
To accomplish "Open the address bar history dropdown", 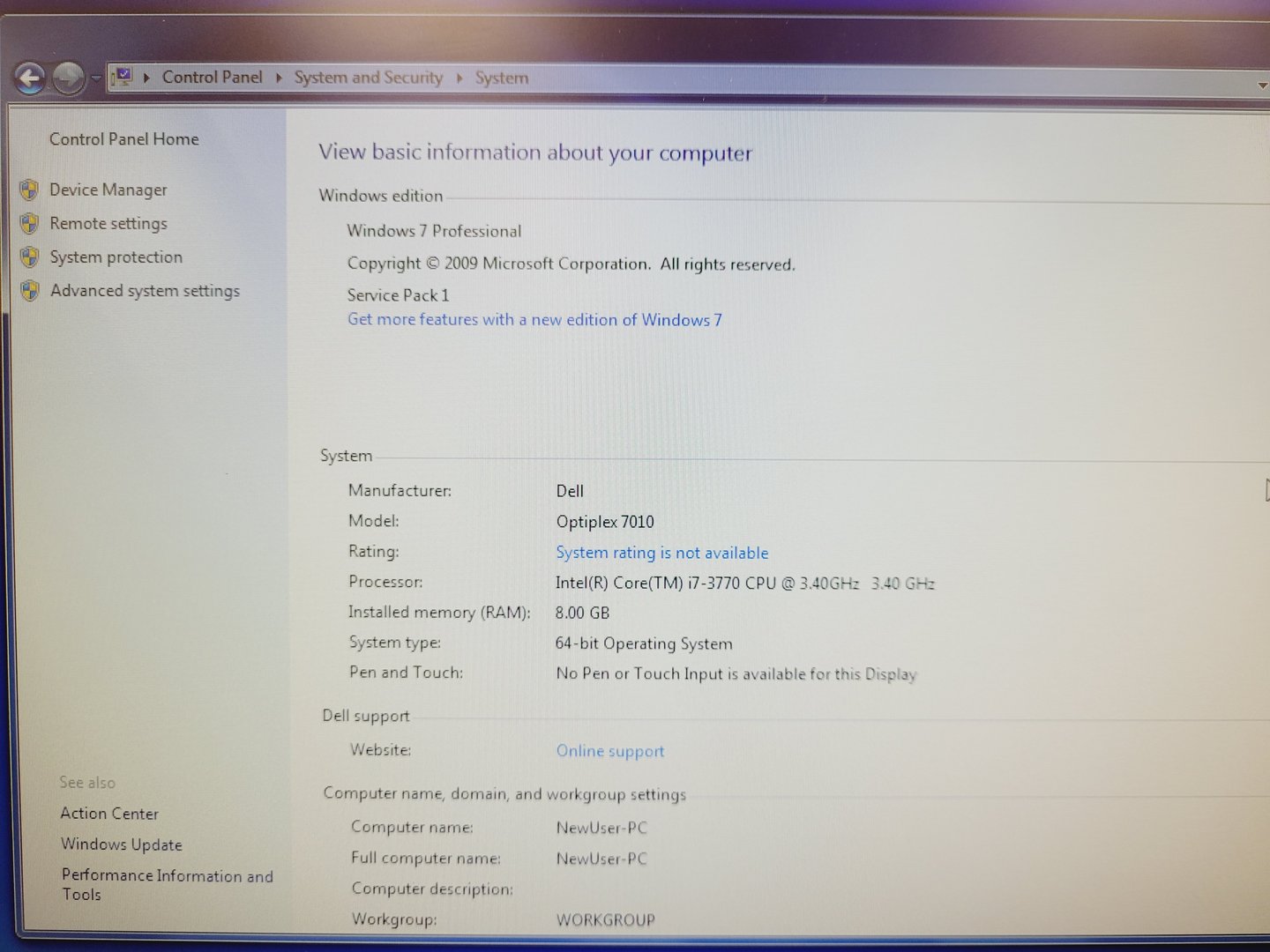I will (x=1263, y=86).
